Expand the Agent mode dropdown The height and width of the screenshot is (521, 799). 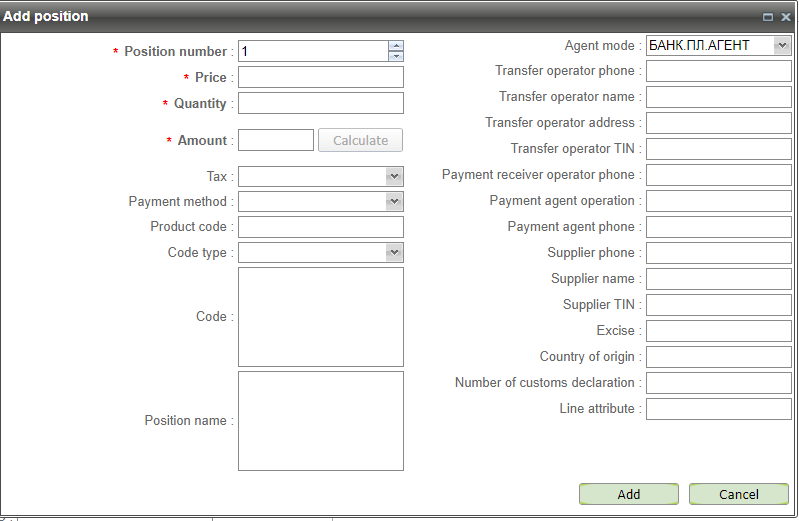point(781,45)
